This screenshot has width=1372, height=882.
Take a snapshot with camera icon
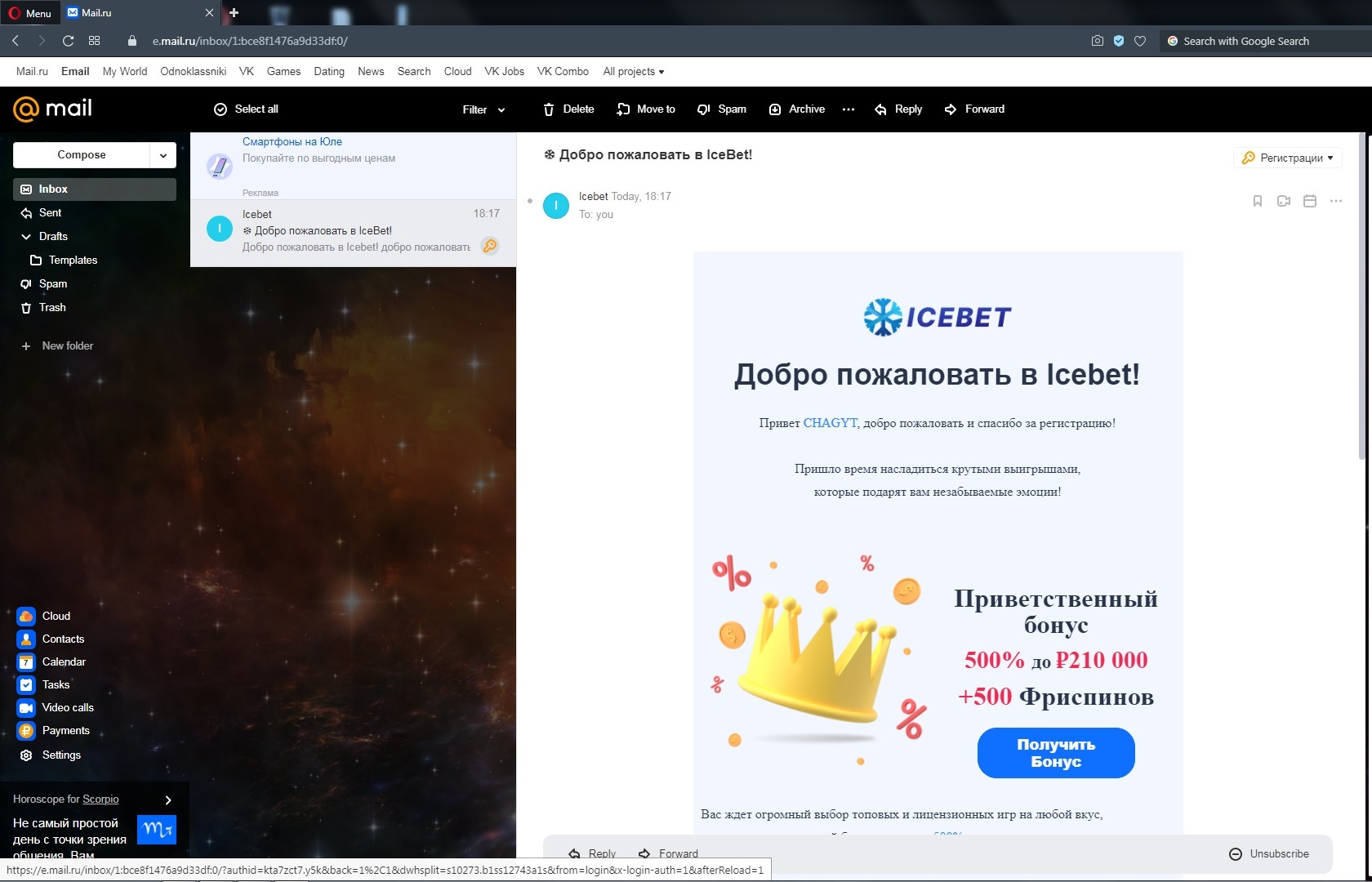click(x=1098, y=41)
